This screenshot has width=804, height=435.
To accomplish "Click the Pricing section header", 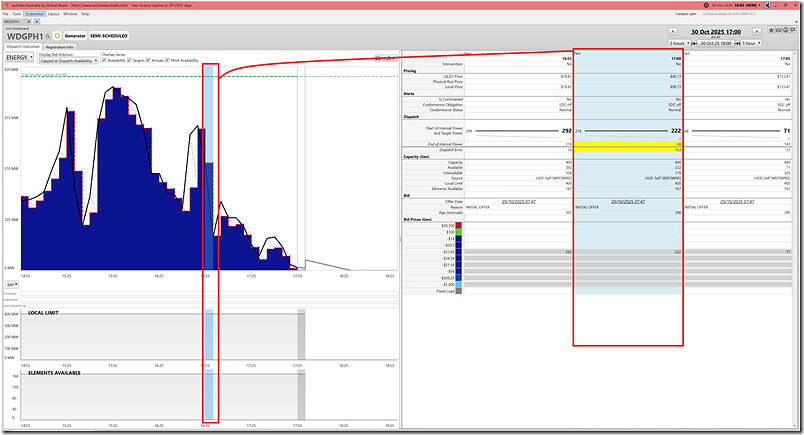I will [410, 71].
